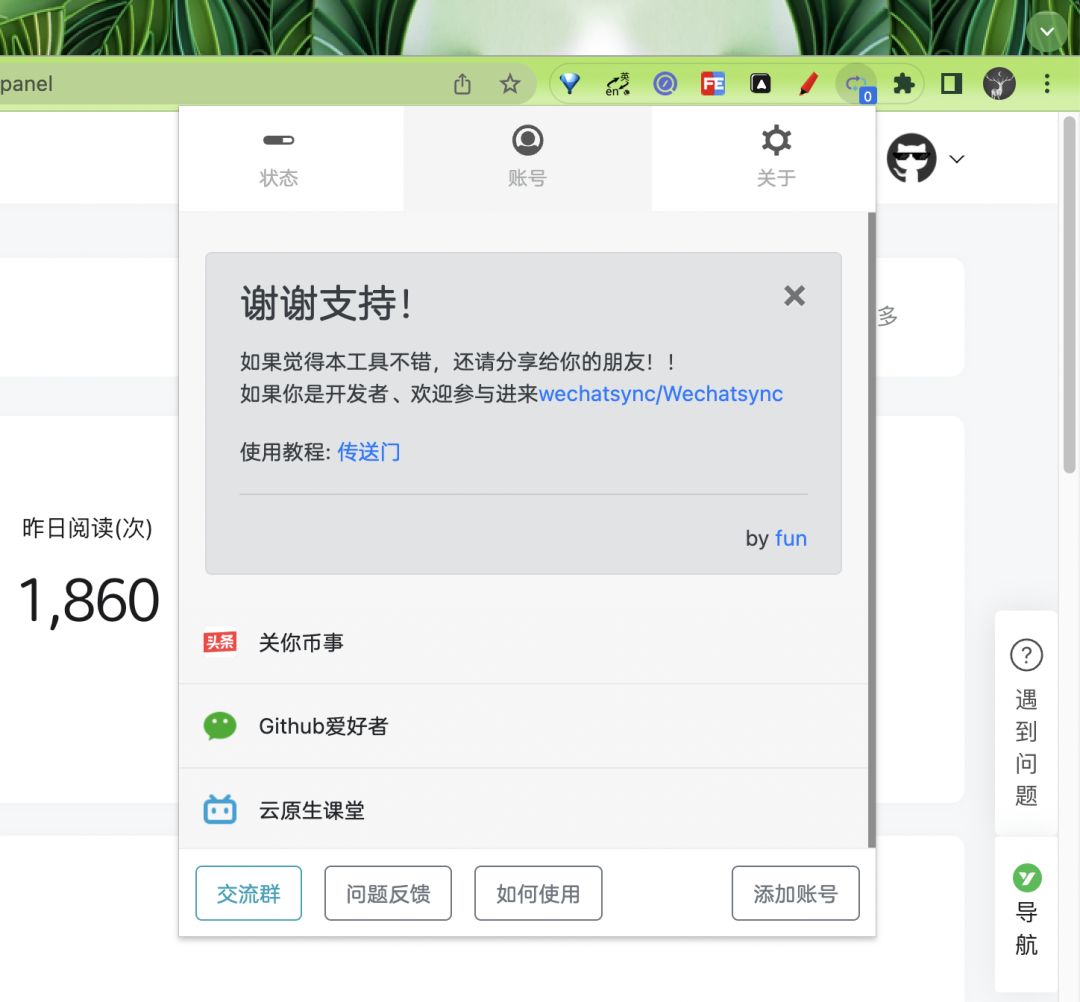Click the FE extension icon in toolbar

[712, 84]
